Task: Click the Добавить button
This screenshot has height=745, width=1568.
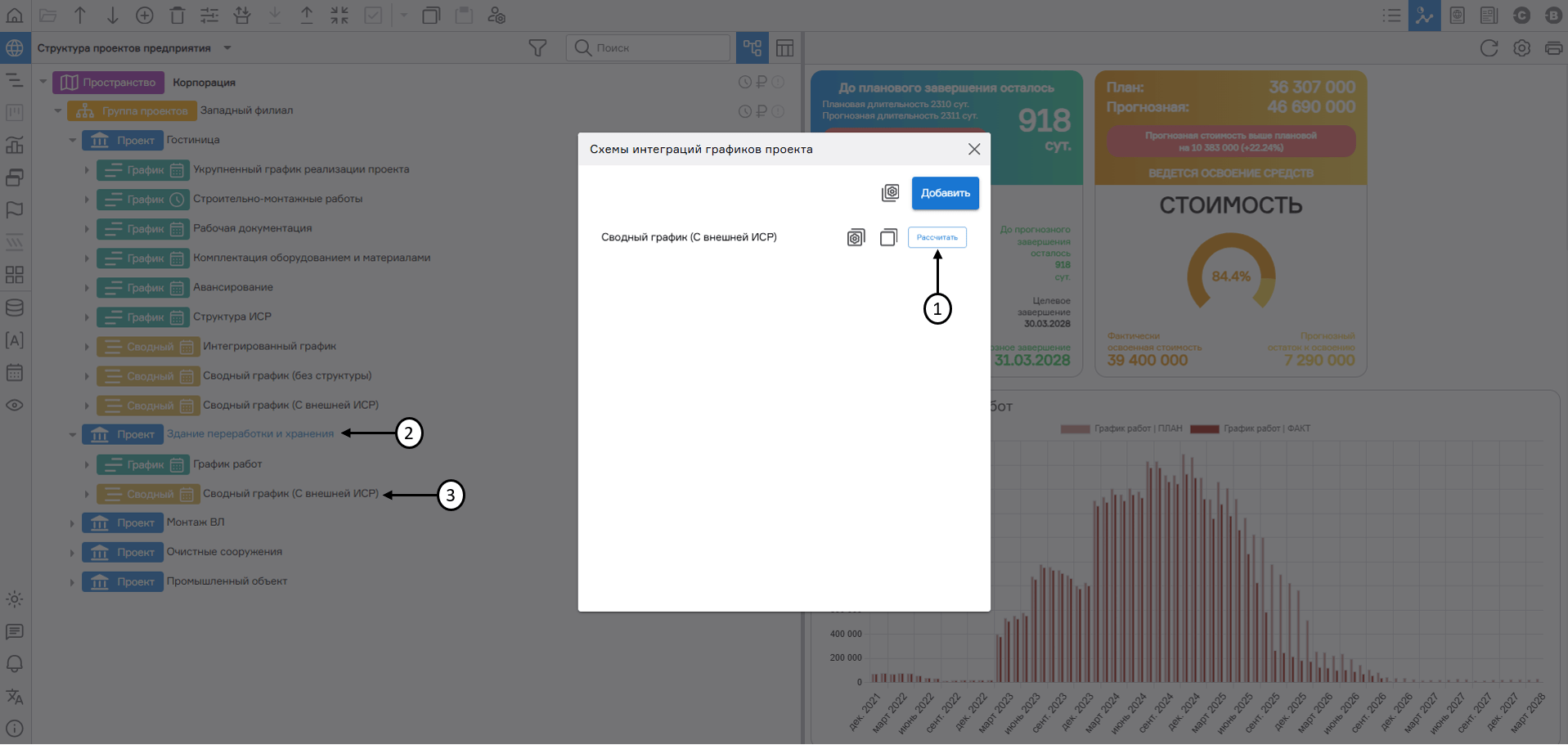Action: (x=945, y=193)
